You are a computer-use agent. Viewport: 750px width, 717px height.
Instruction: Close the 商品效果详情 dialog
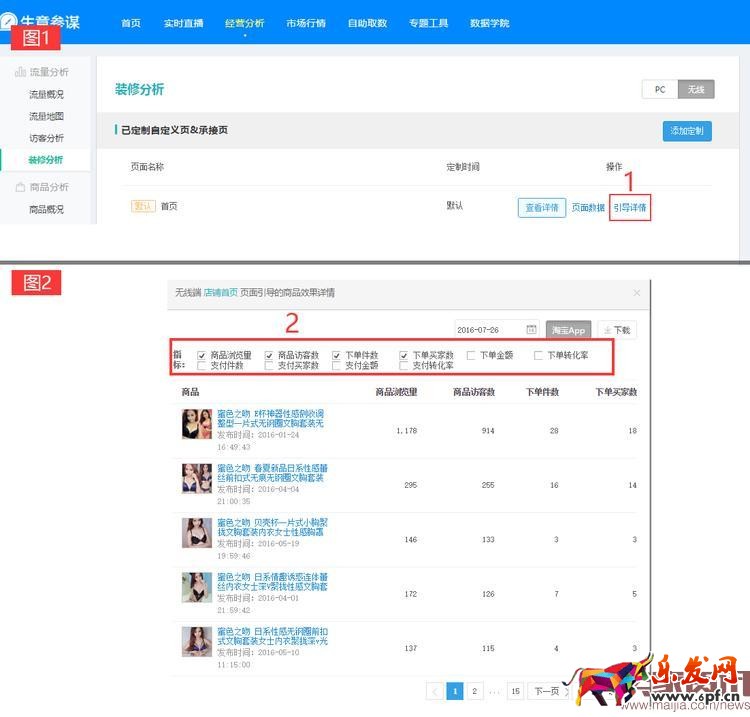point(637,293)
